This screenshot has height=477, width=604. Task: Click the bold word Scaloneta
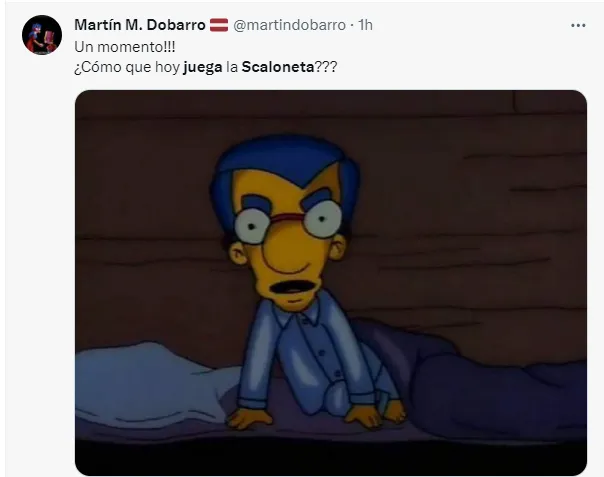278,67
